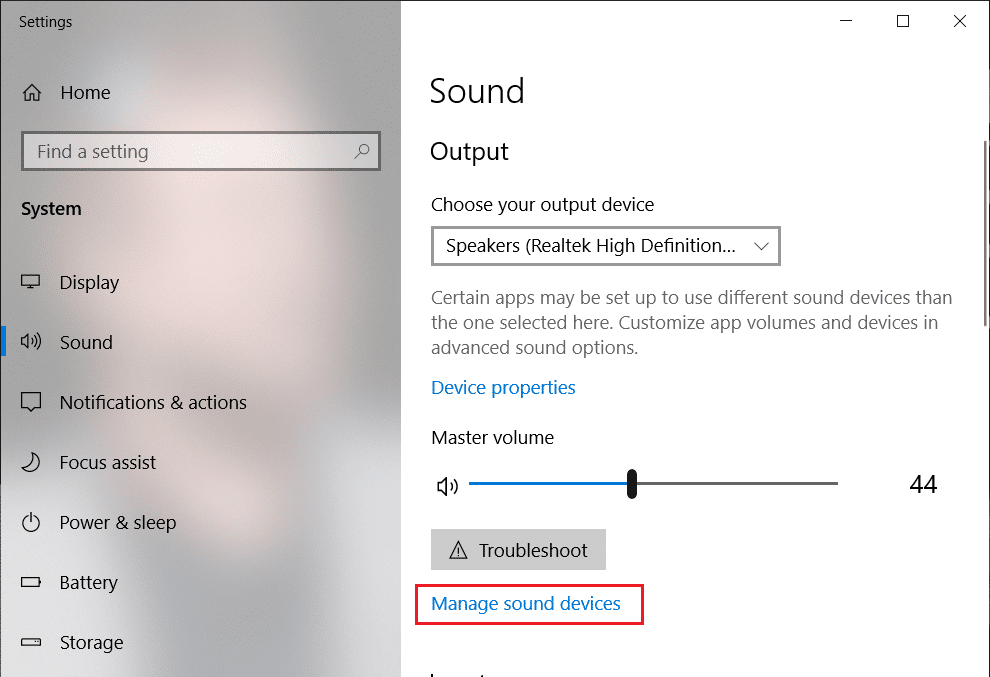Click the Home icon in sidebar

(32, 93)
